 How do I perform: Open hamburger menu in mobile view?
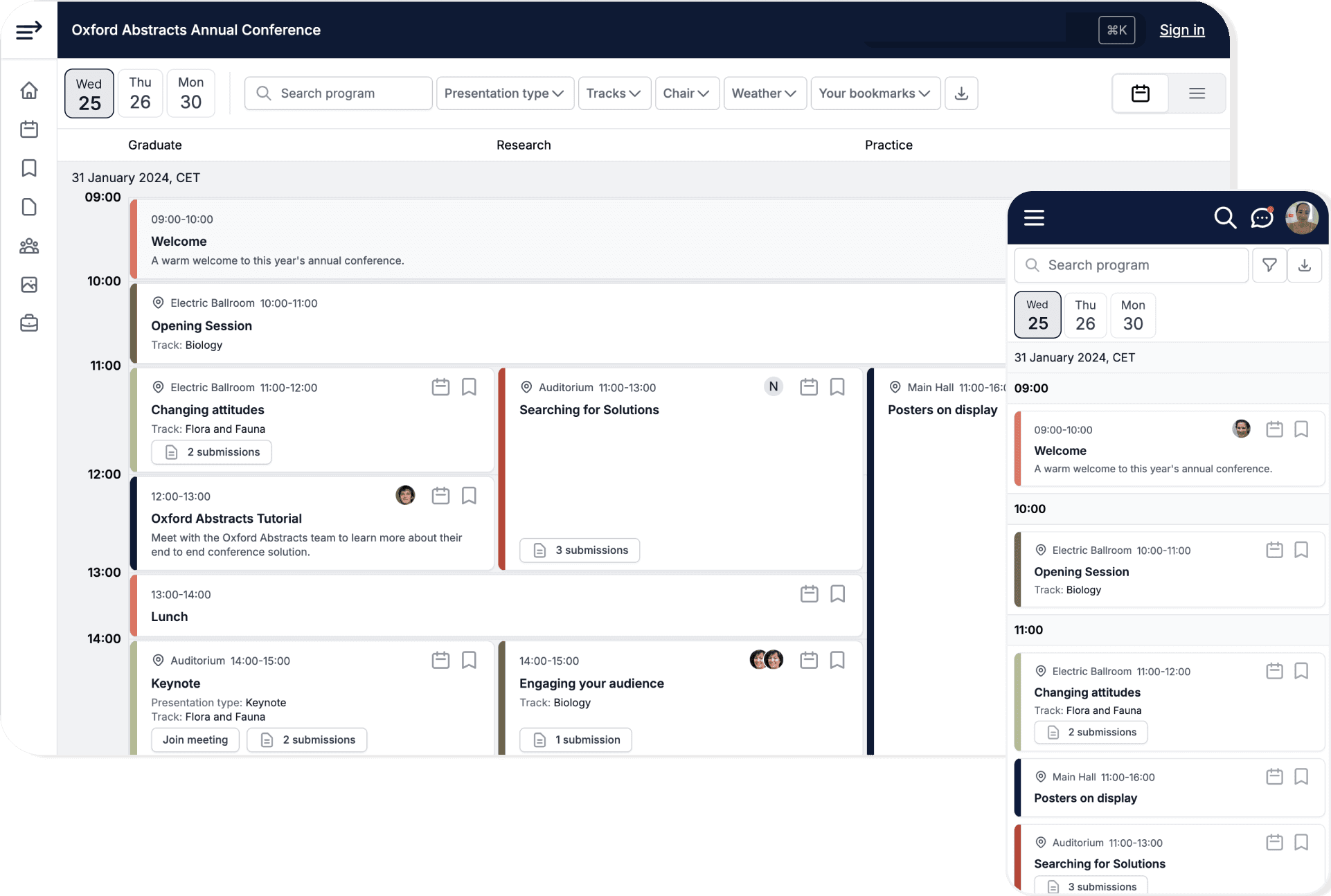pyautogui.click(x=1034, y=217)
